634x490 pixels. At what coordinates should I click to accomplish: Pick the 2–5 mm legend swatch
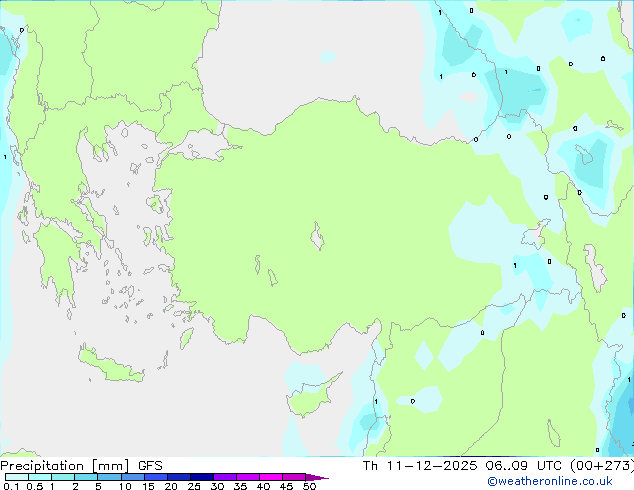coord(86,477)
